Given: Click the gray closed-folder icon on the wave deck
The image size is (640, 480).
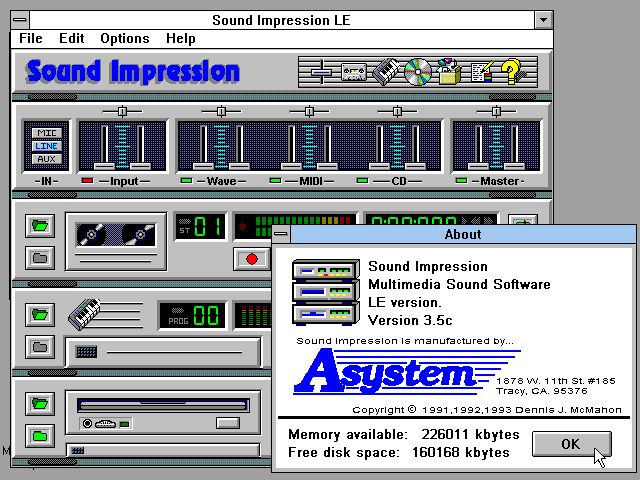Looking at the screenshot, I should 40,258.
